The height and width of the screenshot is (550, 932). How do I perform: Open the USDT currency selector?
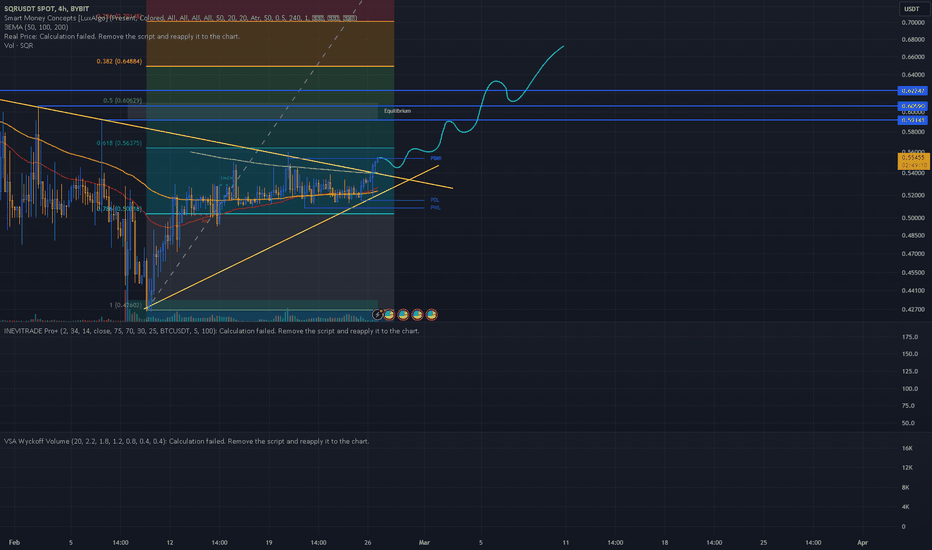click(x=912, y=8)
